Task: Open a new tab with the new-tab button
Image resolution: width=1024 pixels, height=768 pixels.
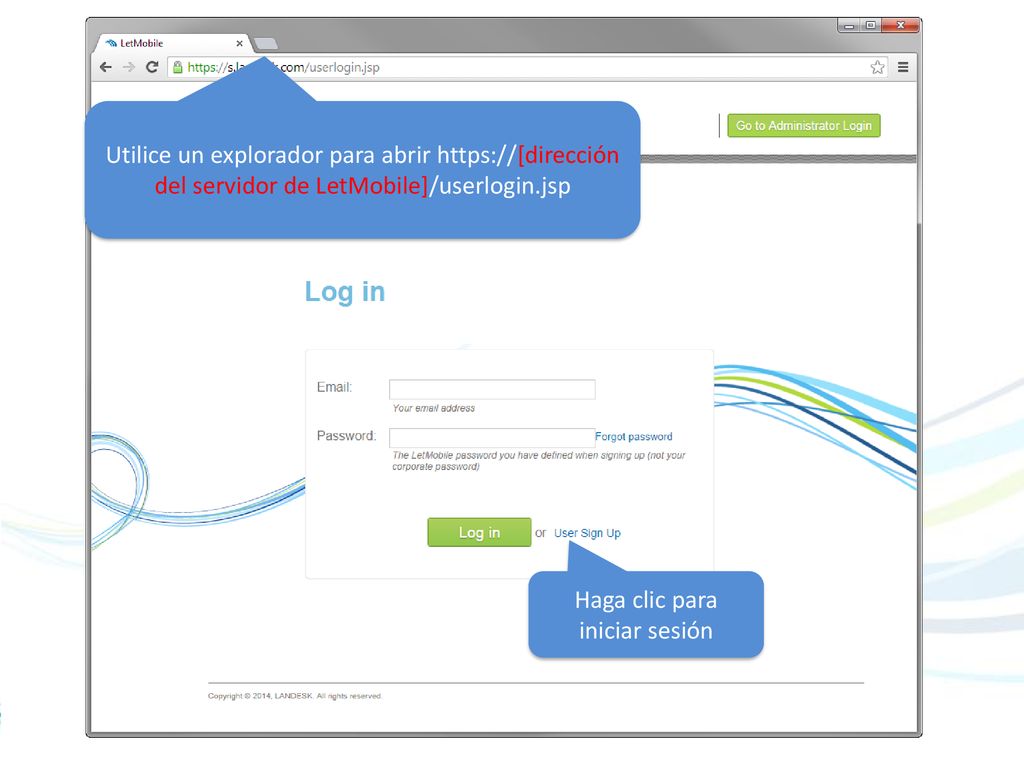Action: pos(266,44)
